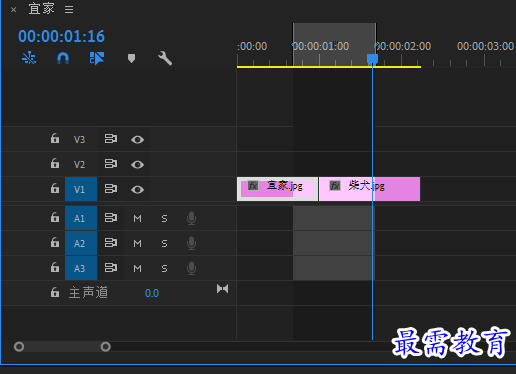The image size is (516, 374).
Task: Toggle sync lock on A3
Action: [x=111, y=268]
